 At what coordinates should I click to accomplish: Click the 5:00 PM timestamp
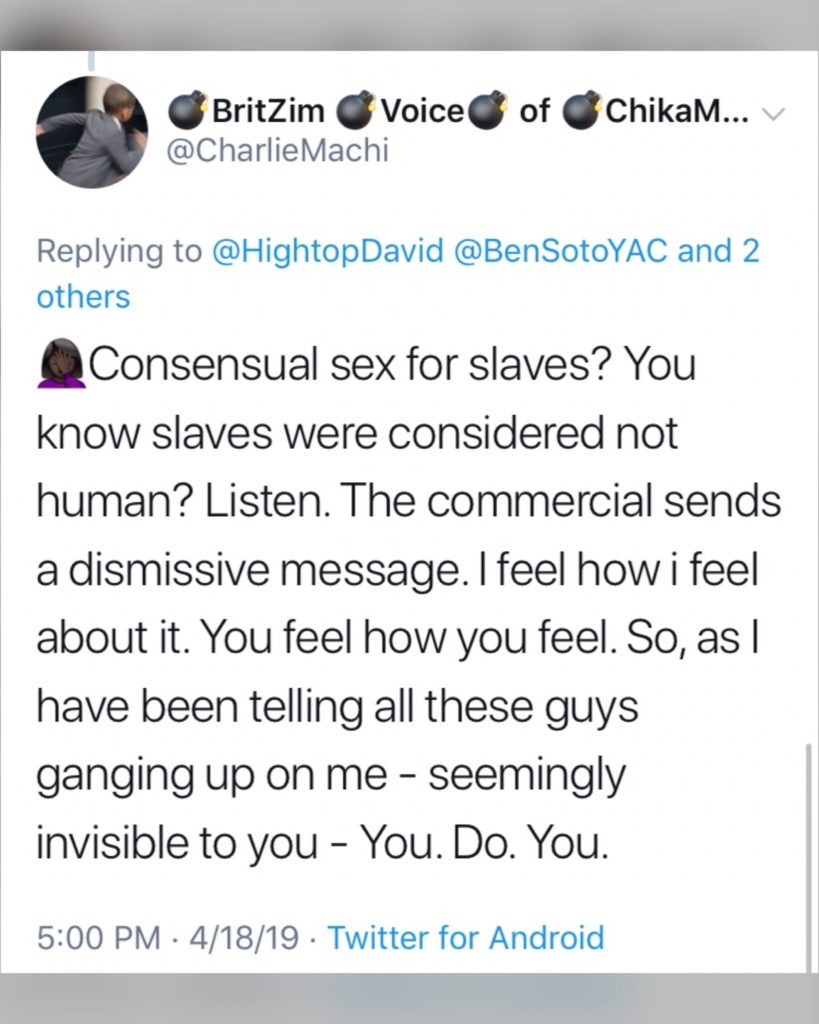click(x=99, y=938)
